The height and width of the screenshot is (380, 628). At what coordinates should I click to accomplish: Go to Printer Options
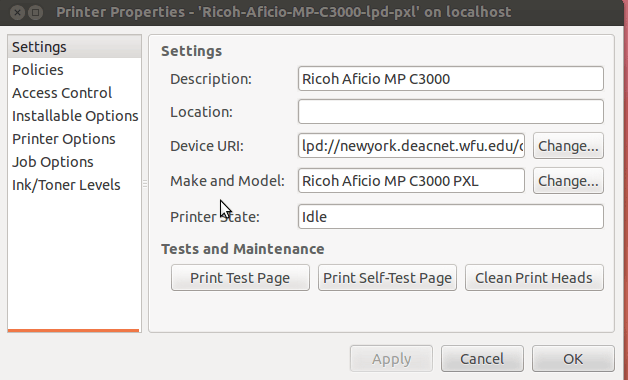74,139
